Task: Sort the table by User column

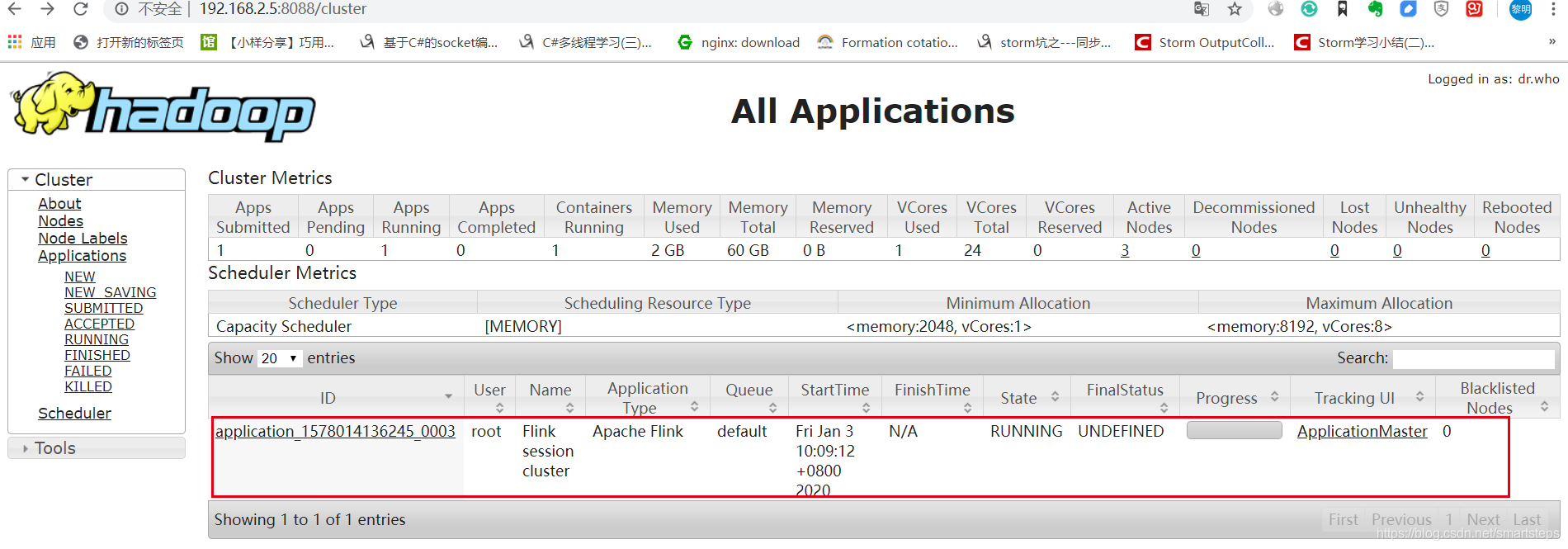Action: (490, 398)
